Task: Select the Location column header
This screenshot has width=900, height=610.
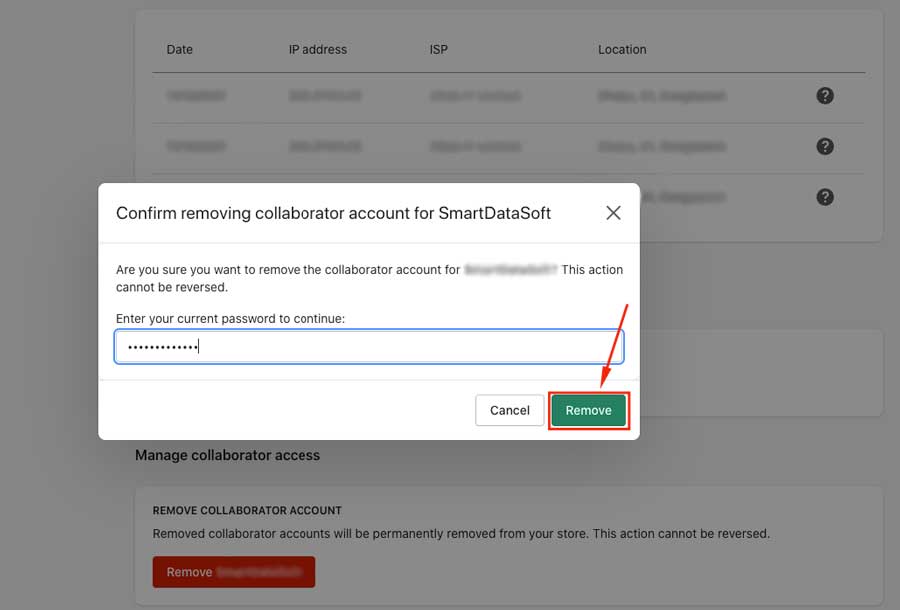Action: pyautogui.click(x=622, y=49)
